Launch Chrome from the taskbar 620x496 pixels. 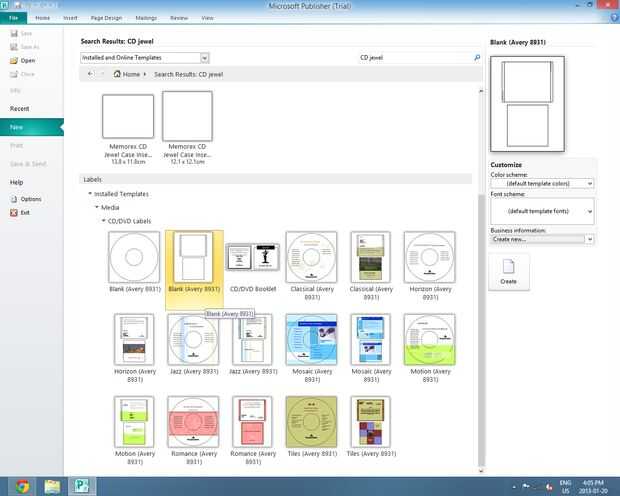[x=23, y=486]
